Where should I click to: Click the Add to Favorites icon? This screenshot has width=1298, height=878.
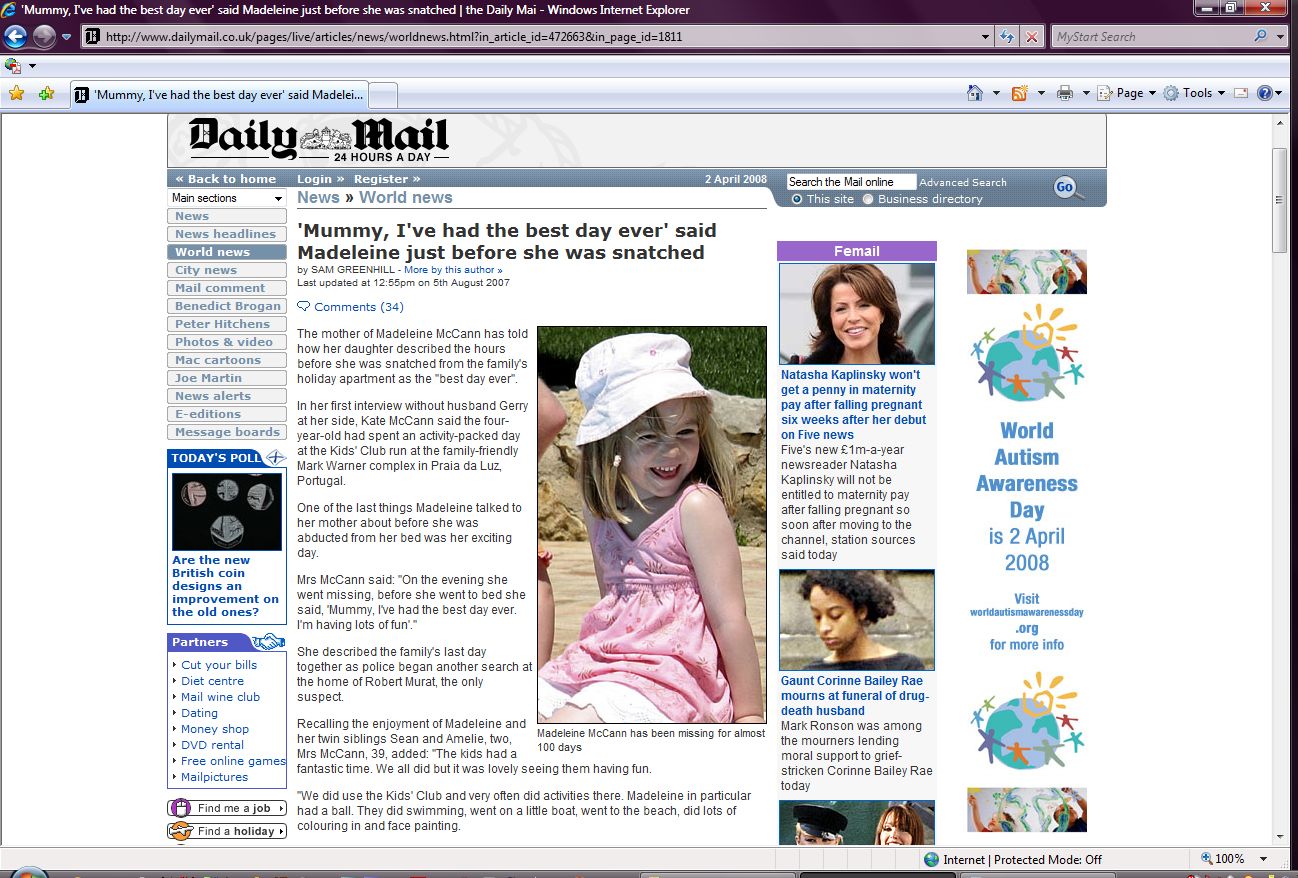coord(46,93)
